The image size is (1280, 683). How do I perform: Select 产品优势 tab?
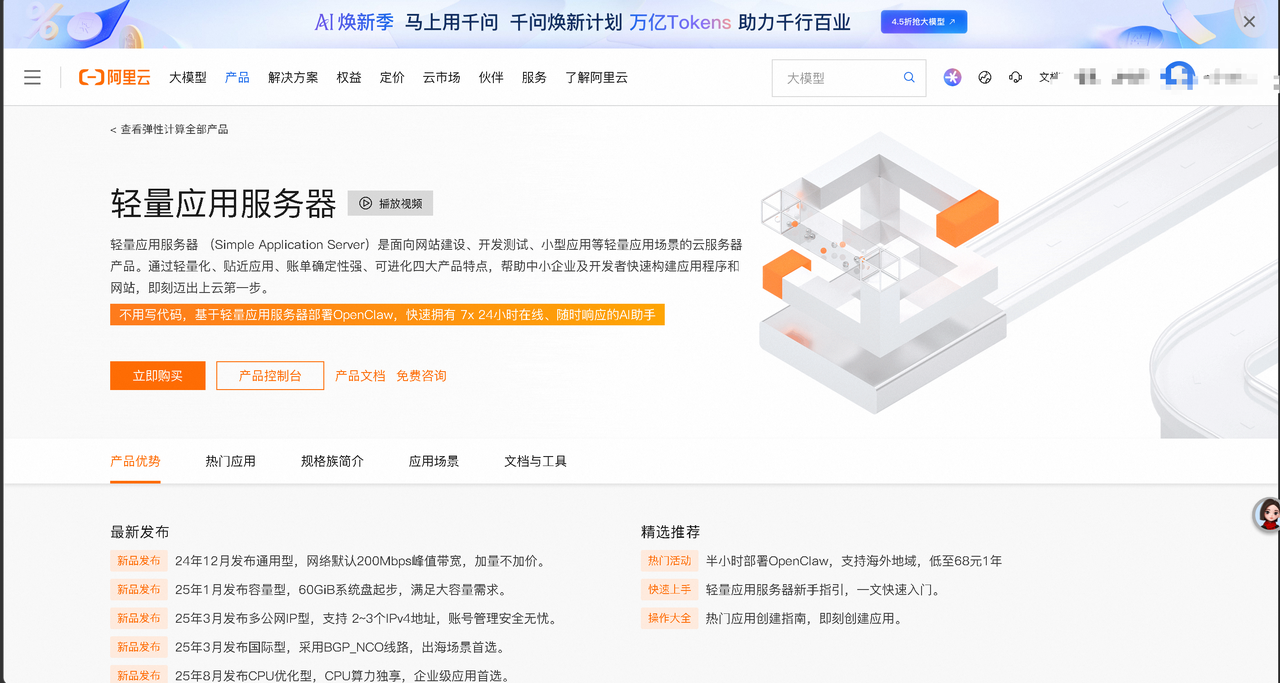tap(135, 461)
